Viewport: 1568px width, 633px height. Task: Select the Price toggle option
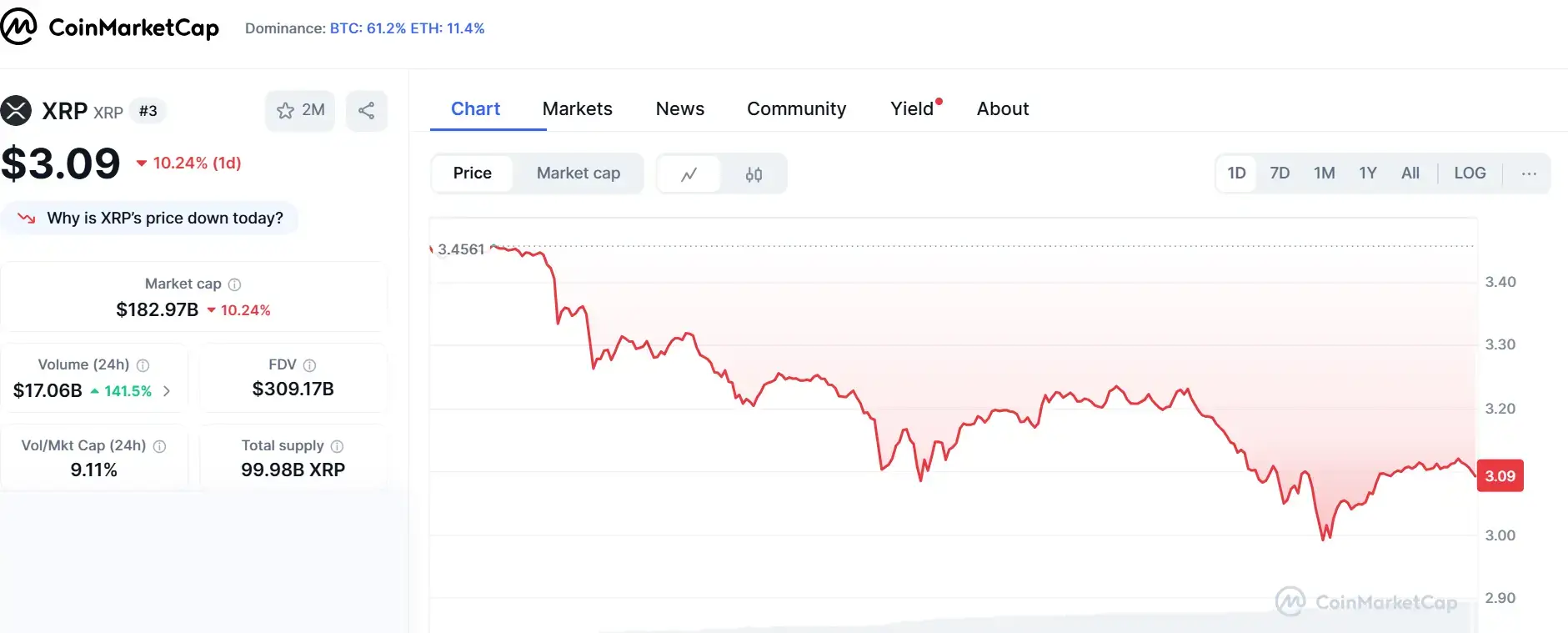(473, 173)
